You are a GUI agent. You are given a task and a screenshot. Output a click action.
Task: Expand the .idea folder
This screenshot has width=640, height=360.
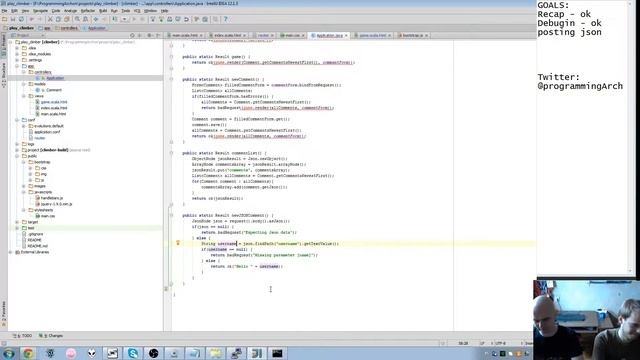[x=17, y=48]
